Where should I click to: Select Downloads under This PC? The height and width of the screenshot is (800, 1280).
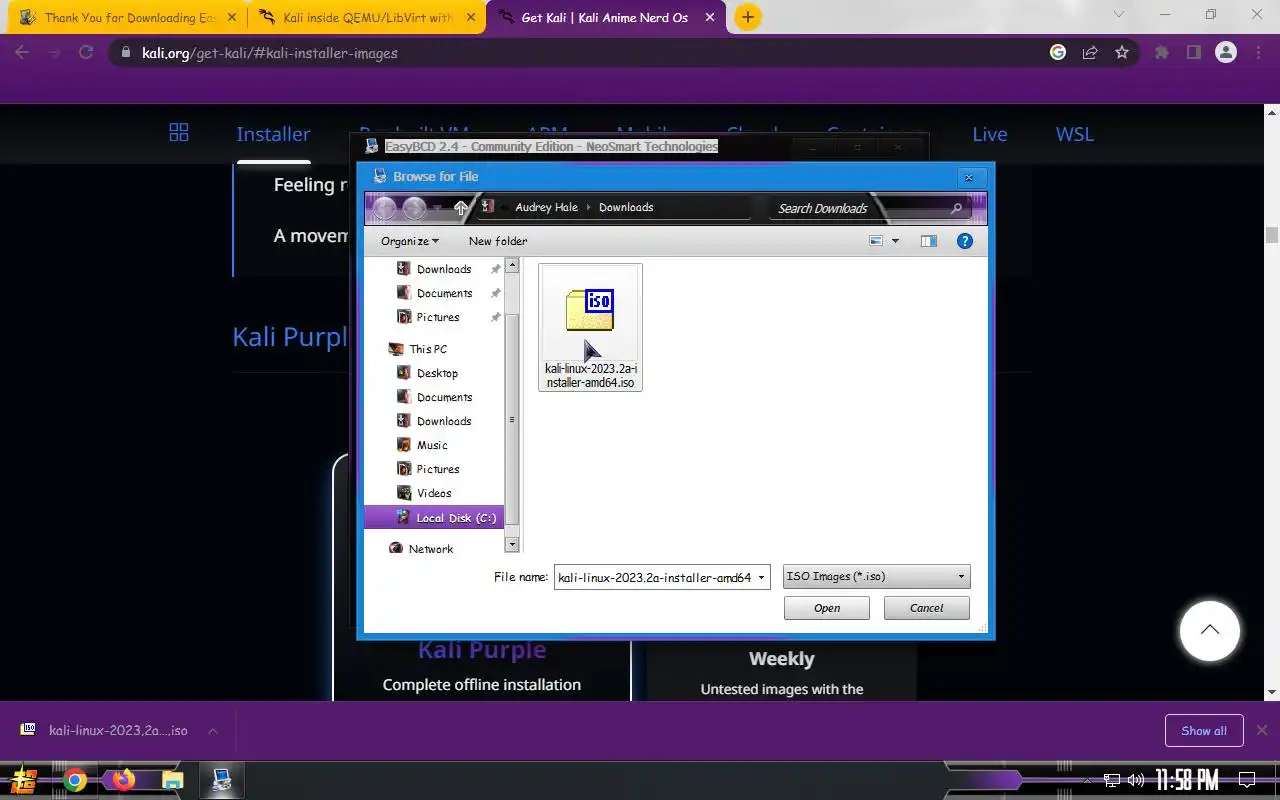pyautogui.click(x=444, y=421)
